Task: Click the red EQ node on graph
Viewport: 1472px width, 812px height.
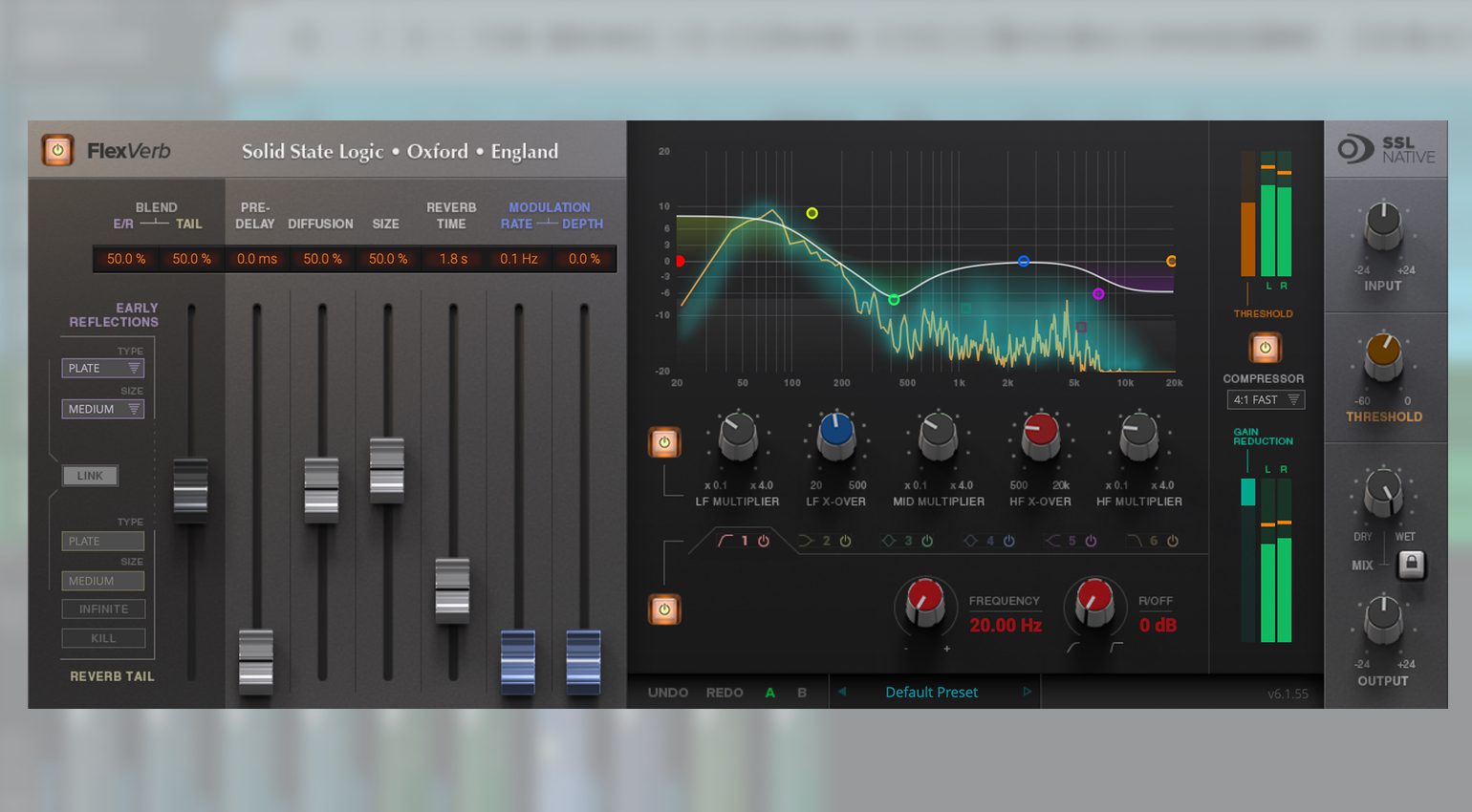Action: coord(680,261)
